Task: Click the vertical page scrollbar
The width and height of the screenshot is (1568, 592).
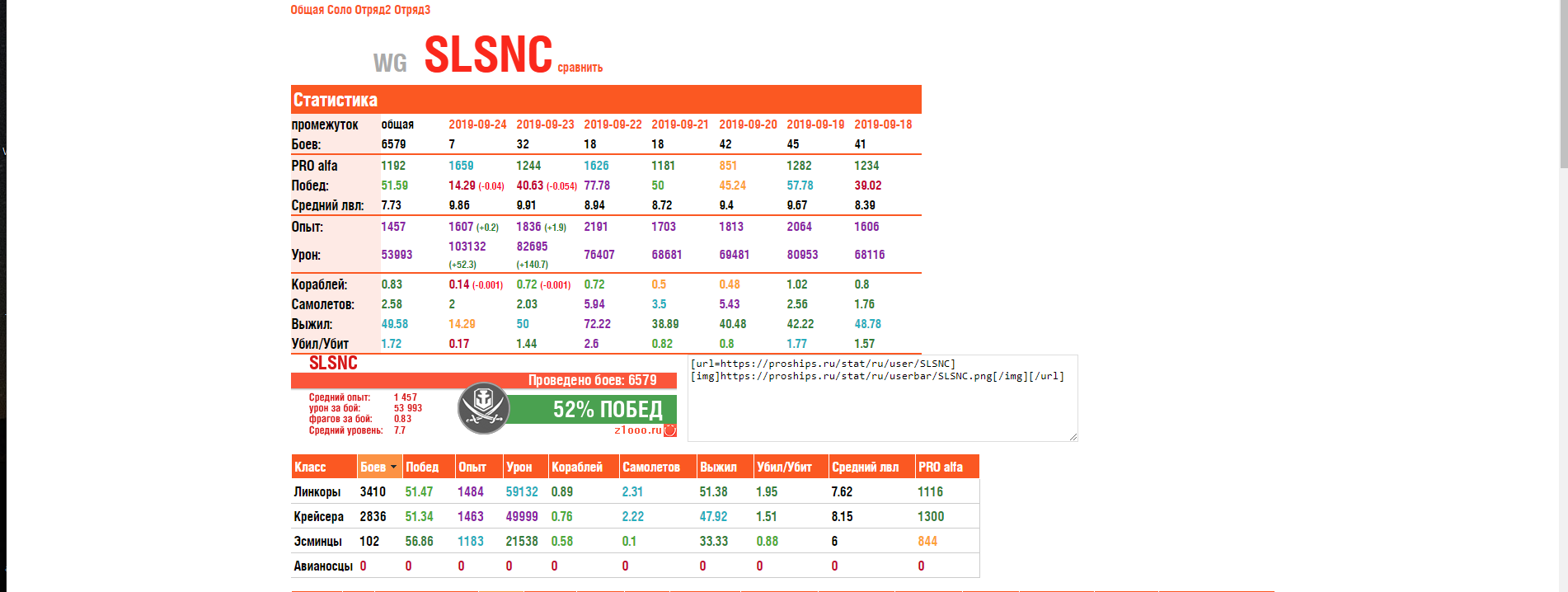Action: pos(1563,86)
